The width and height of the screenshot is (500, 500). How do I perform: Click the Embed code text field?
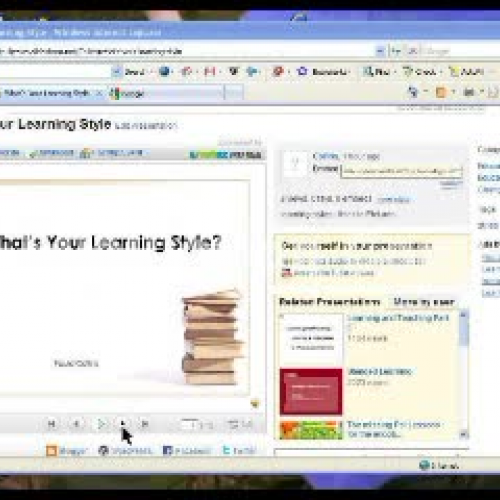point(401,171)
